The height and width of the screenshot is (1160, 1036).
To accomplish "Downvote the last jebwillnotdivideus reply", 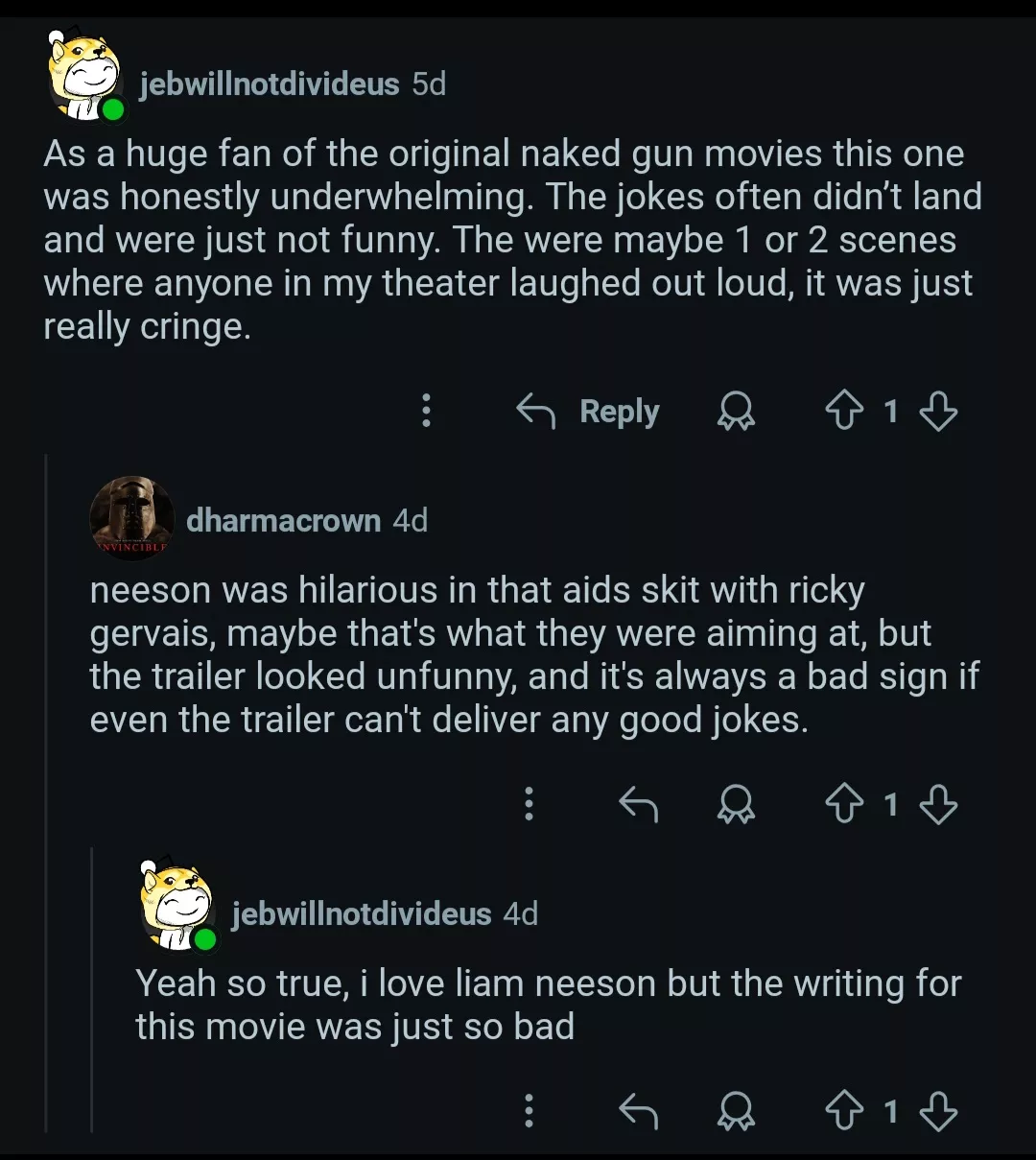I will 938,1111.
